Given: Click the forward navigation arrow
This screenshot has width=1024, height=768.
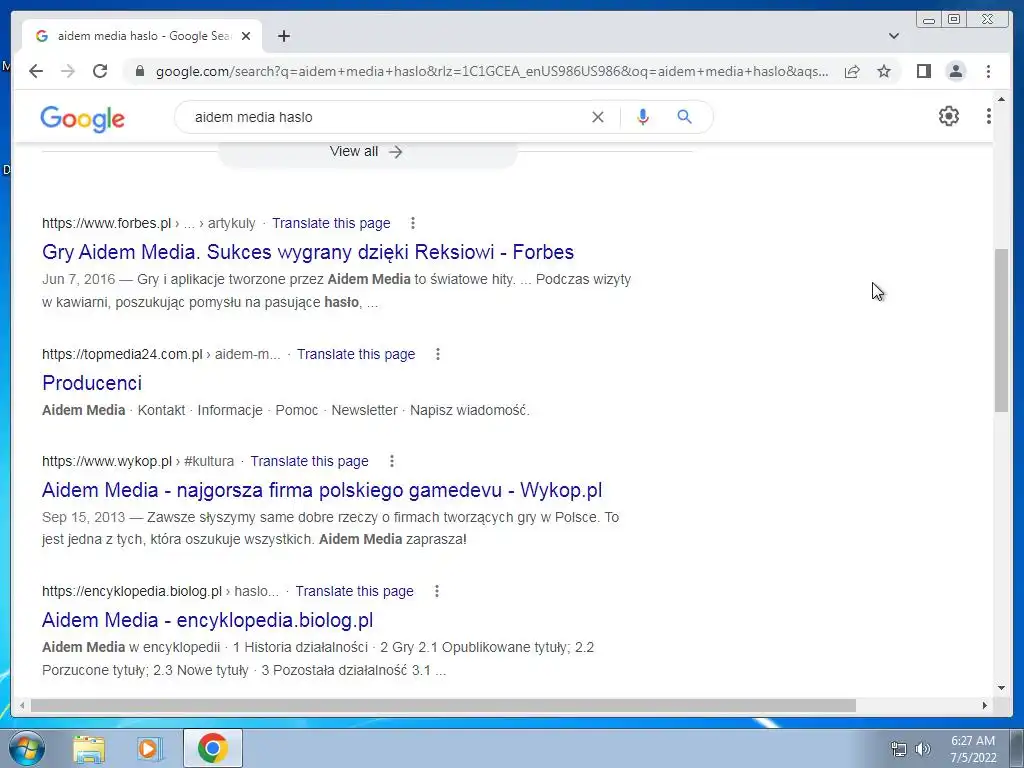Looking at the screenshot, I should click(x=68, y=71).
